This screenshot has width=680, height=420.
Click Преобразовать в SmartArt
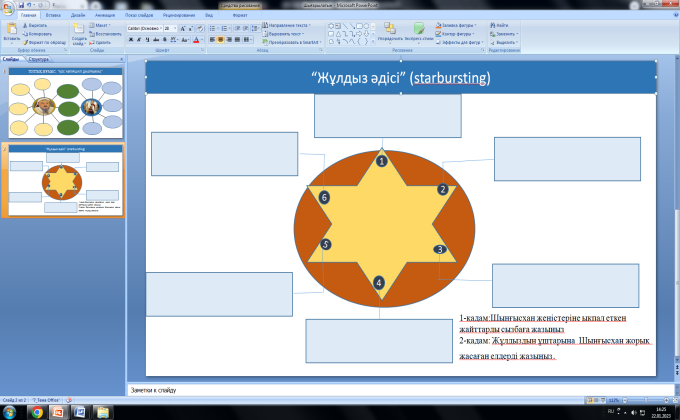[292, 43]
